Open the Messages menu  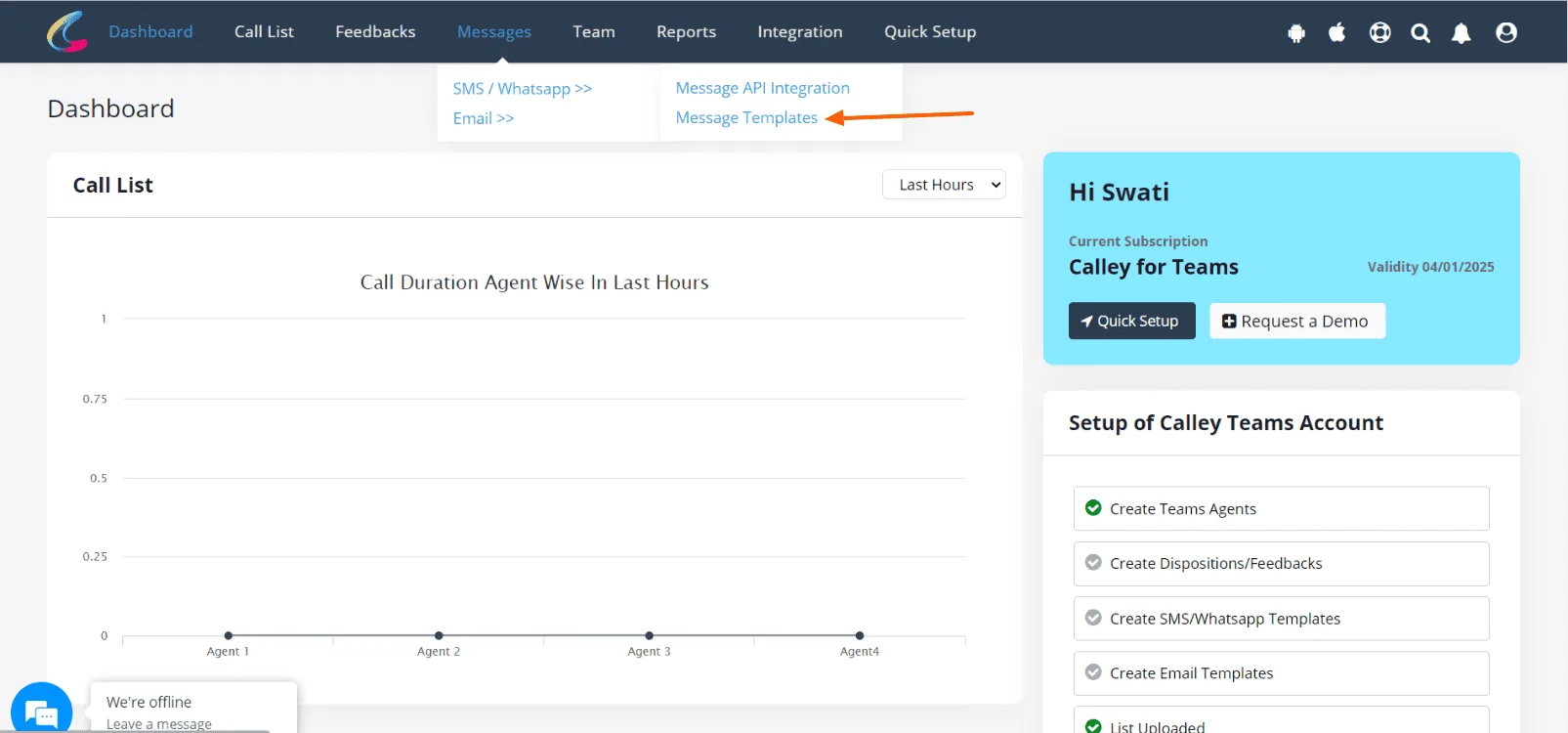click(494, 31)
